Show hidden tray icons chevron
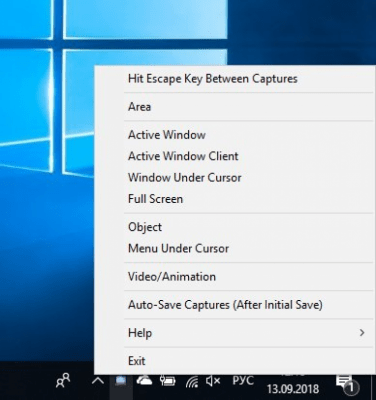The height and width of the screenshot is (400, 376). tap(98, 381)
